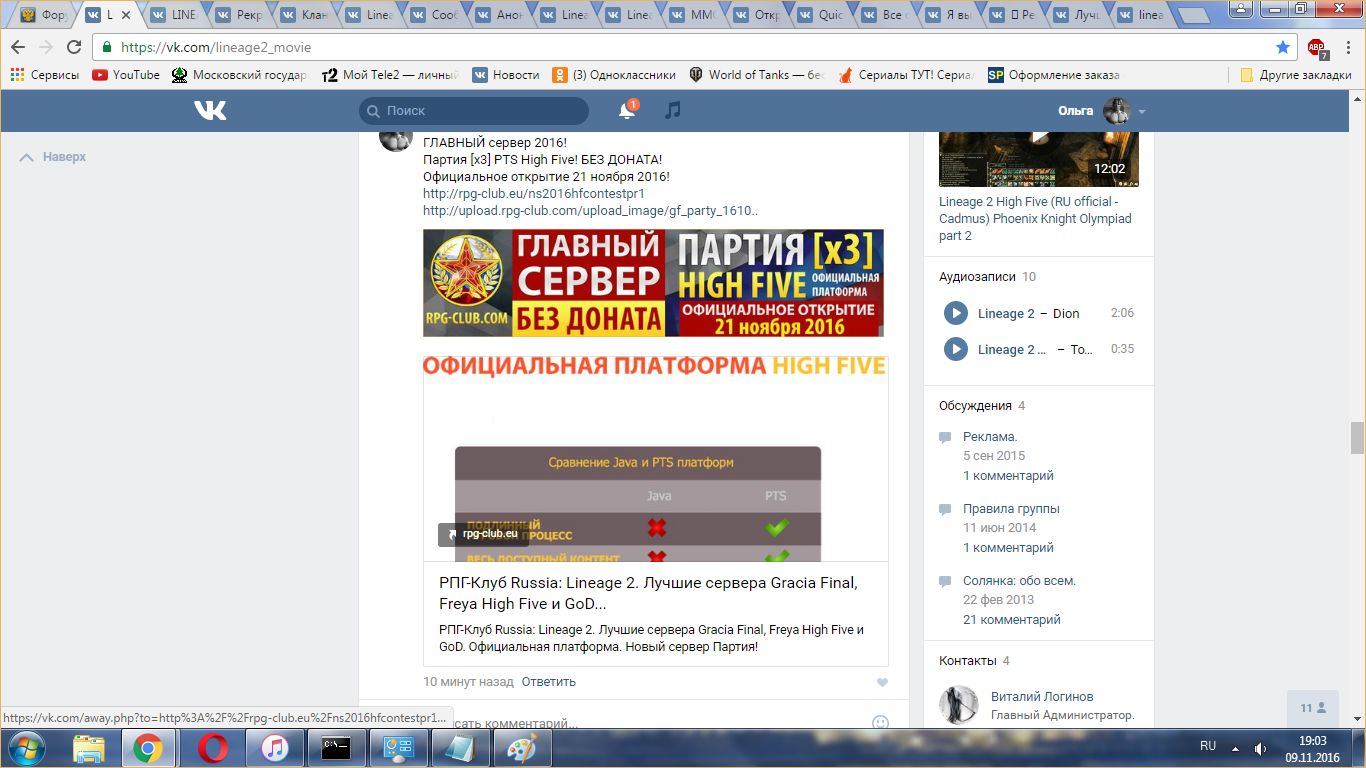Click Ответить under the post

tap(549, 682)
